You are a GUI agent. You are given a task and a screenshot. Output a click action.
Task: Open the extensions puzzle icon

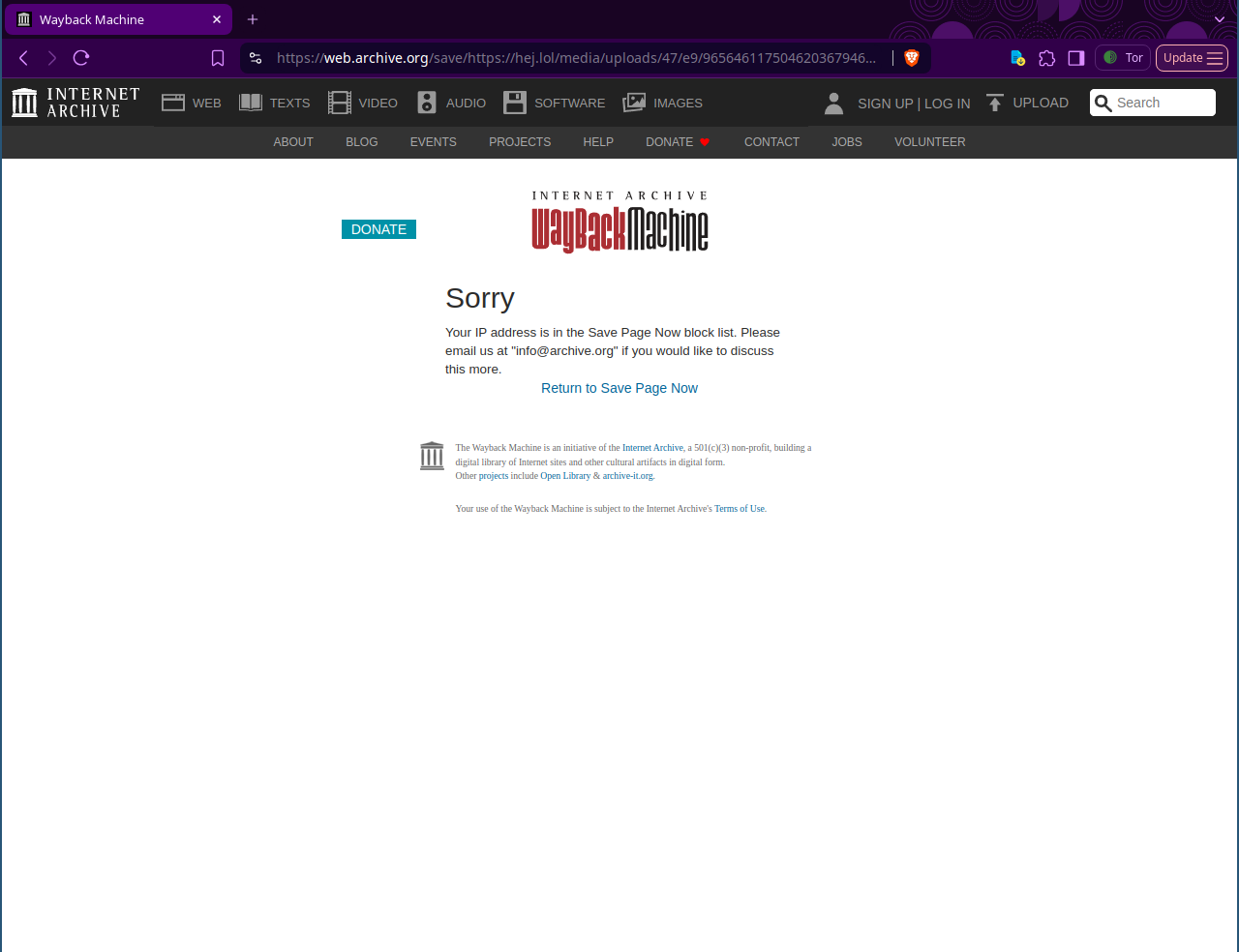pos(1046,58)
